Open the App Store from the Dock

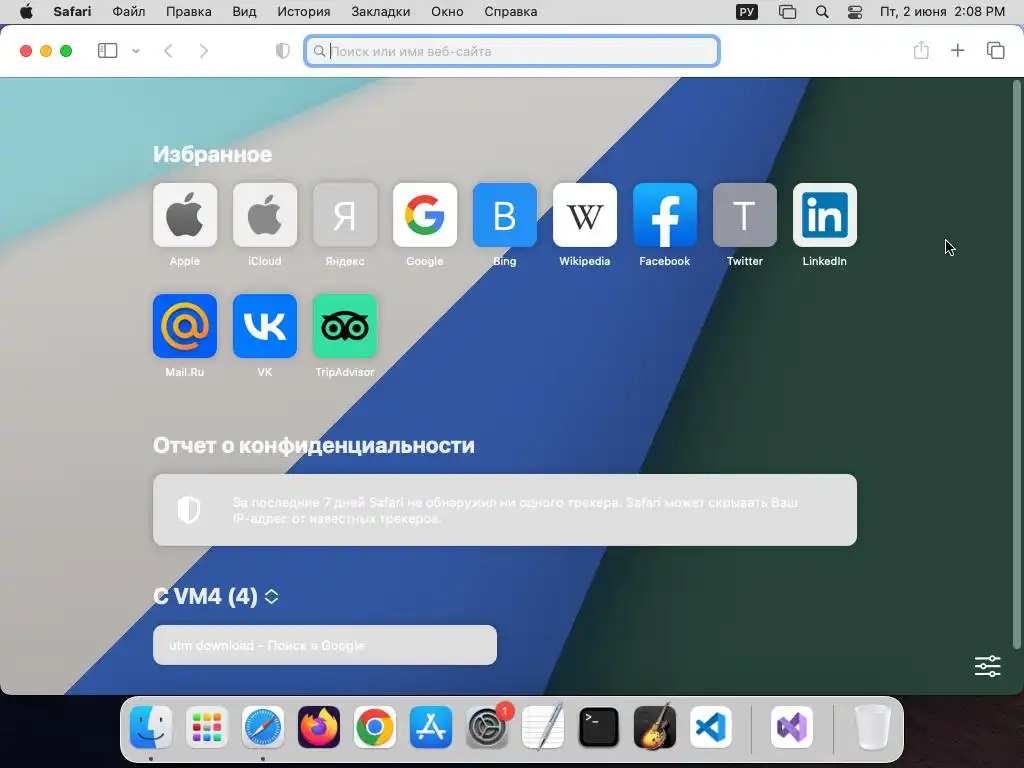[431, 727]
